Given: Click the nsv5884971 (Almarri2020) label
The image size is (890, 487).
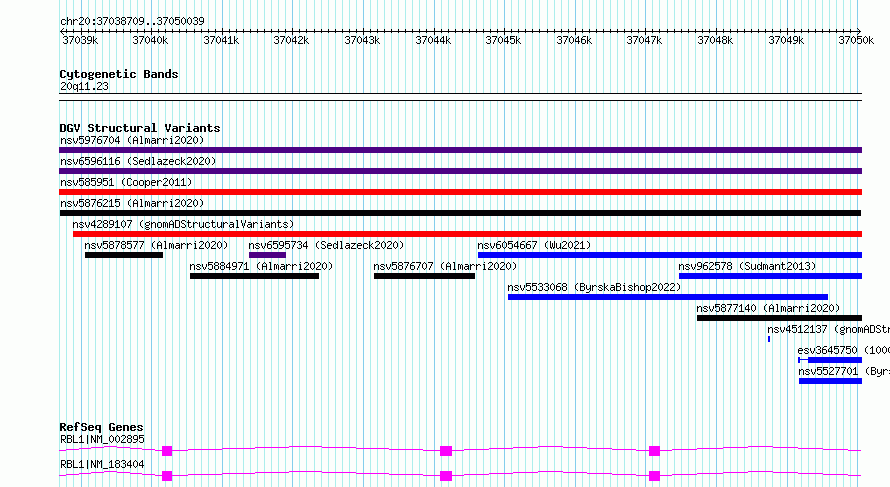Looking at the screenshot, I should [x=261, y=266].
